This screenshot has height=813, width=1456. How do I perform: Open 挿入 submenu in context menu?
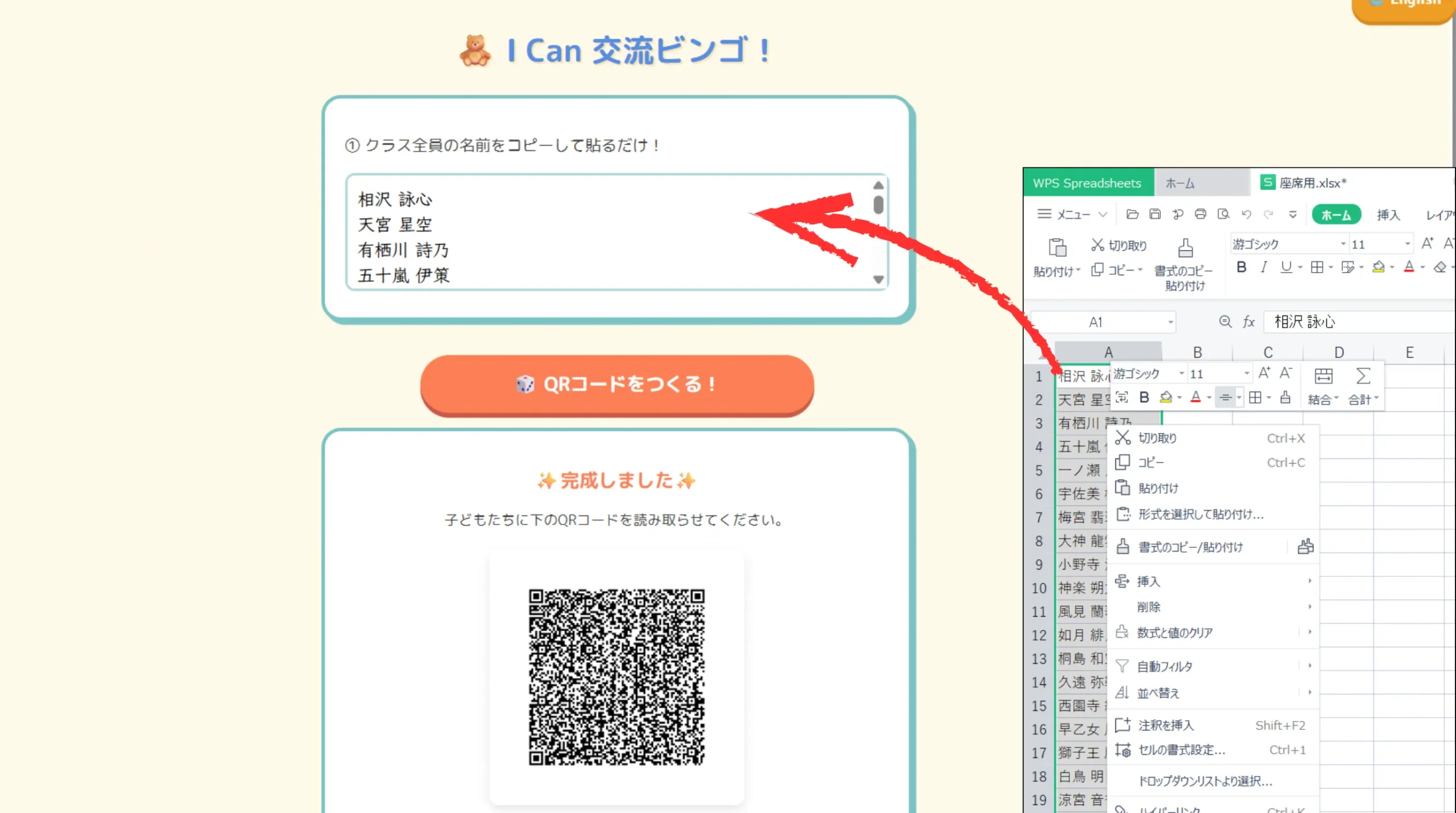pos(1213,581)
